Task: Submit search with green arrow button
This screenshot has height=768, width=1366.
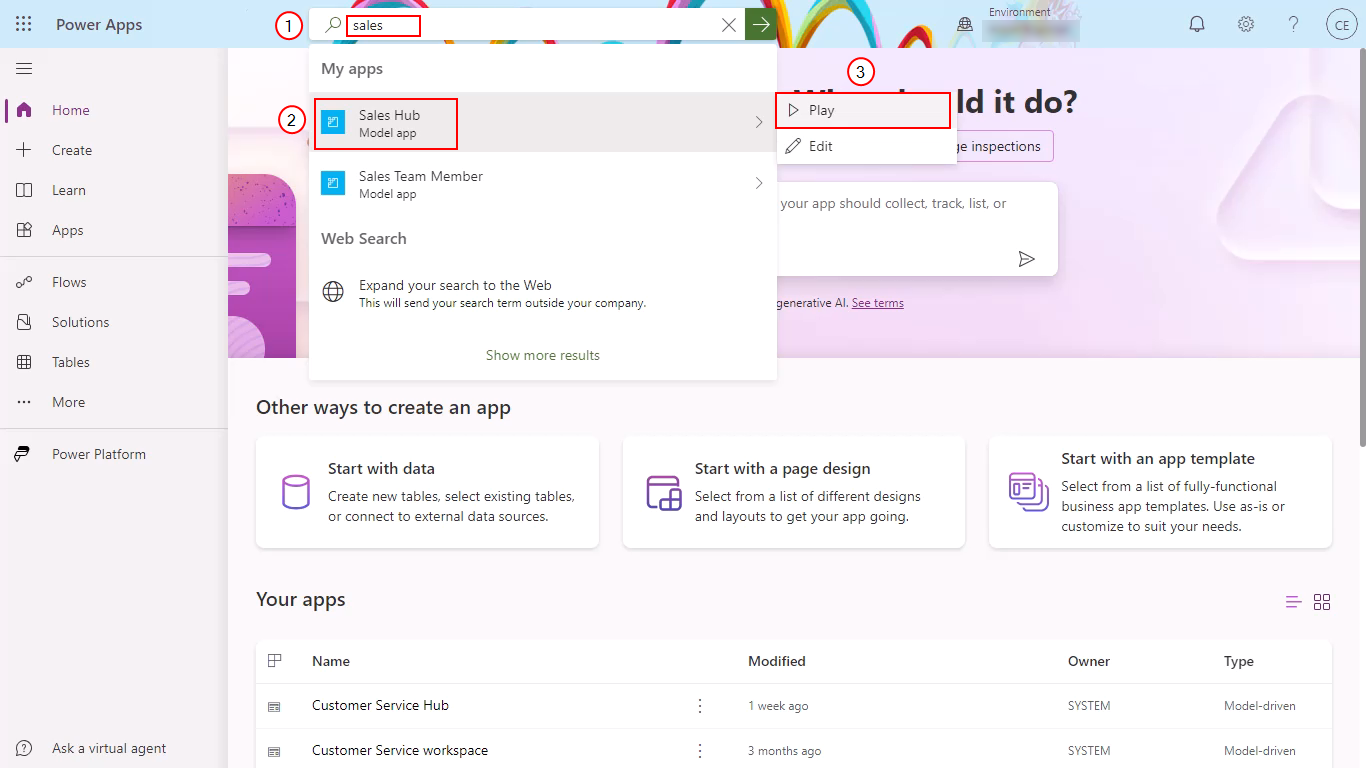Action: (x=761, y=25)
